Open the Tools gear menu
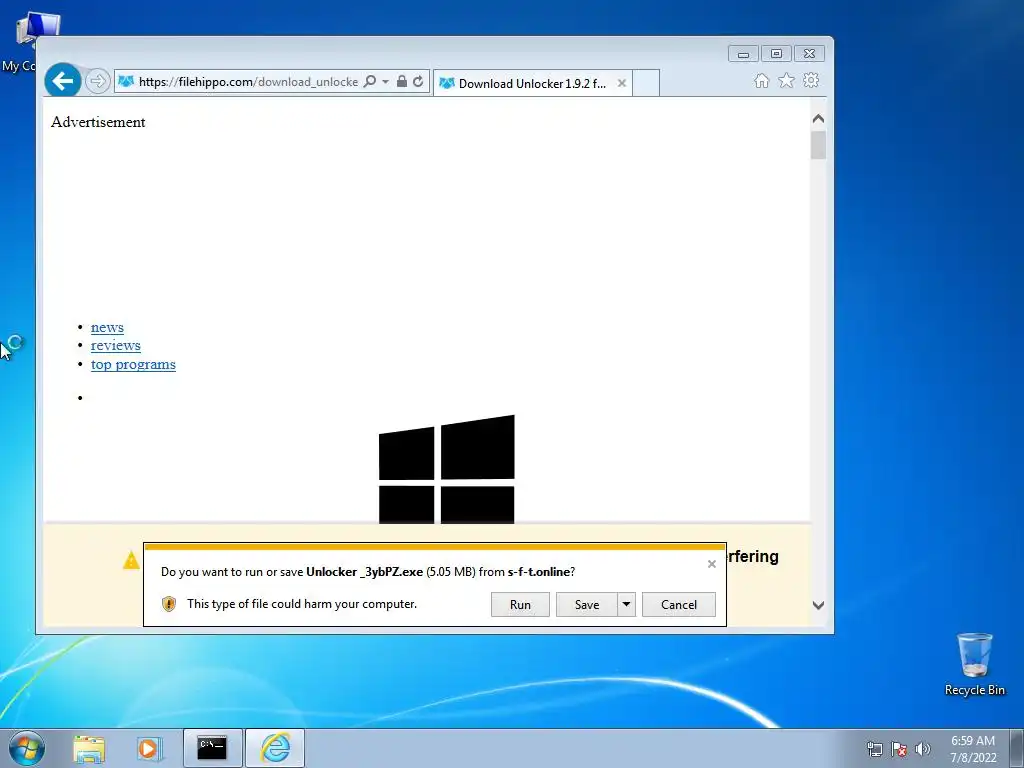The image size is (1024, 768). [x=811, y=80]
